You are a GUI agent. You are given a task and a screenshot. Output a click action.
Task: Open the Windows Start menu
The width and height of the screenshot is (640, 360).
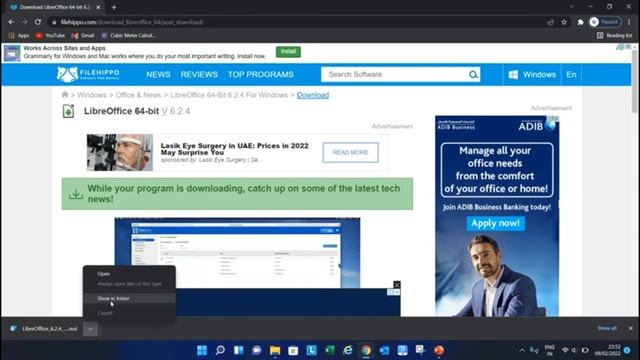tap(202, 350)
